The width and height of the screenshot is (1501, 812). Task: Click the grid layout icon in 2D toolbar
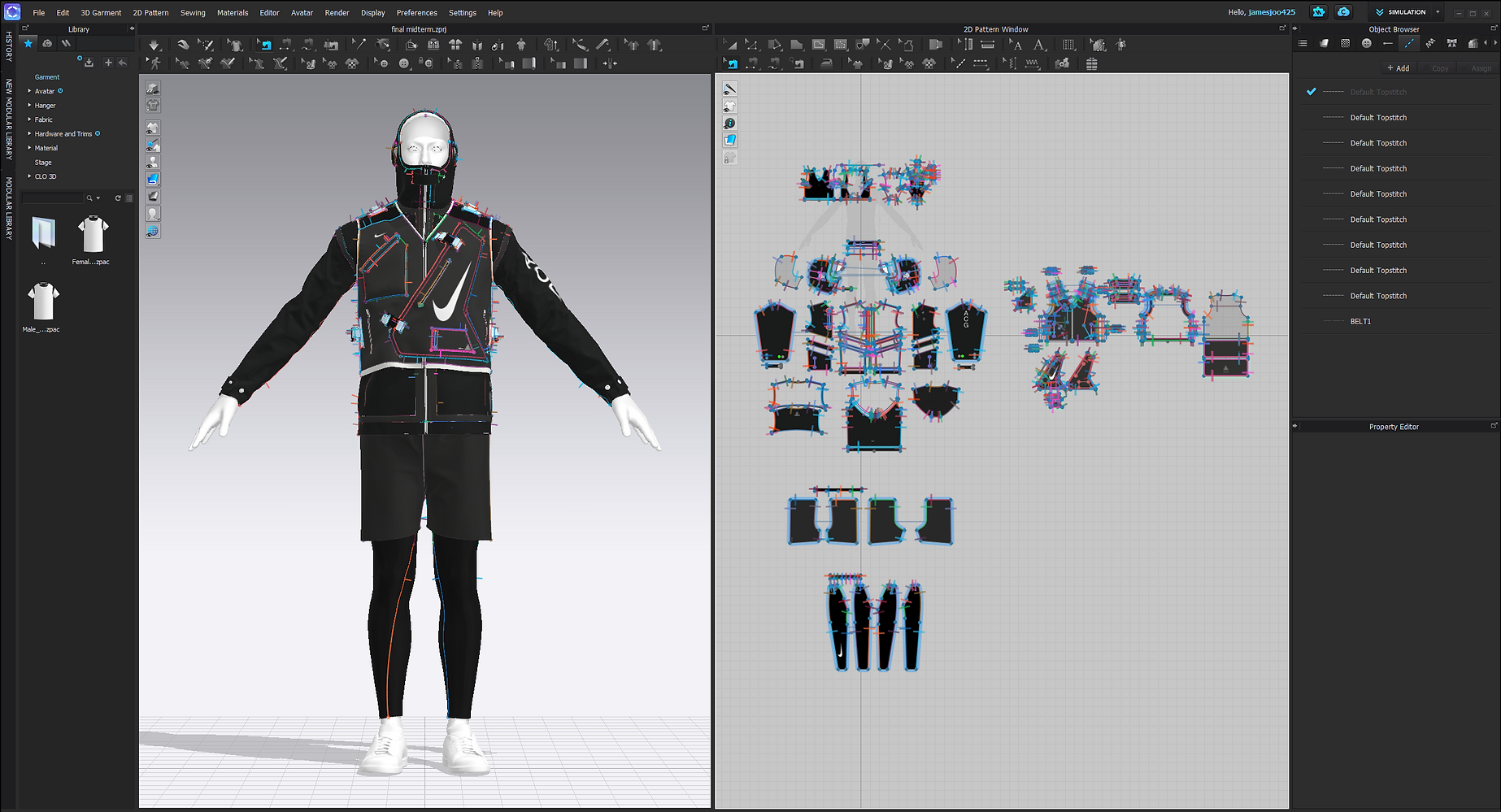click(x=1091, y=63)
